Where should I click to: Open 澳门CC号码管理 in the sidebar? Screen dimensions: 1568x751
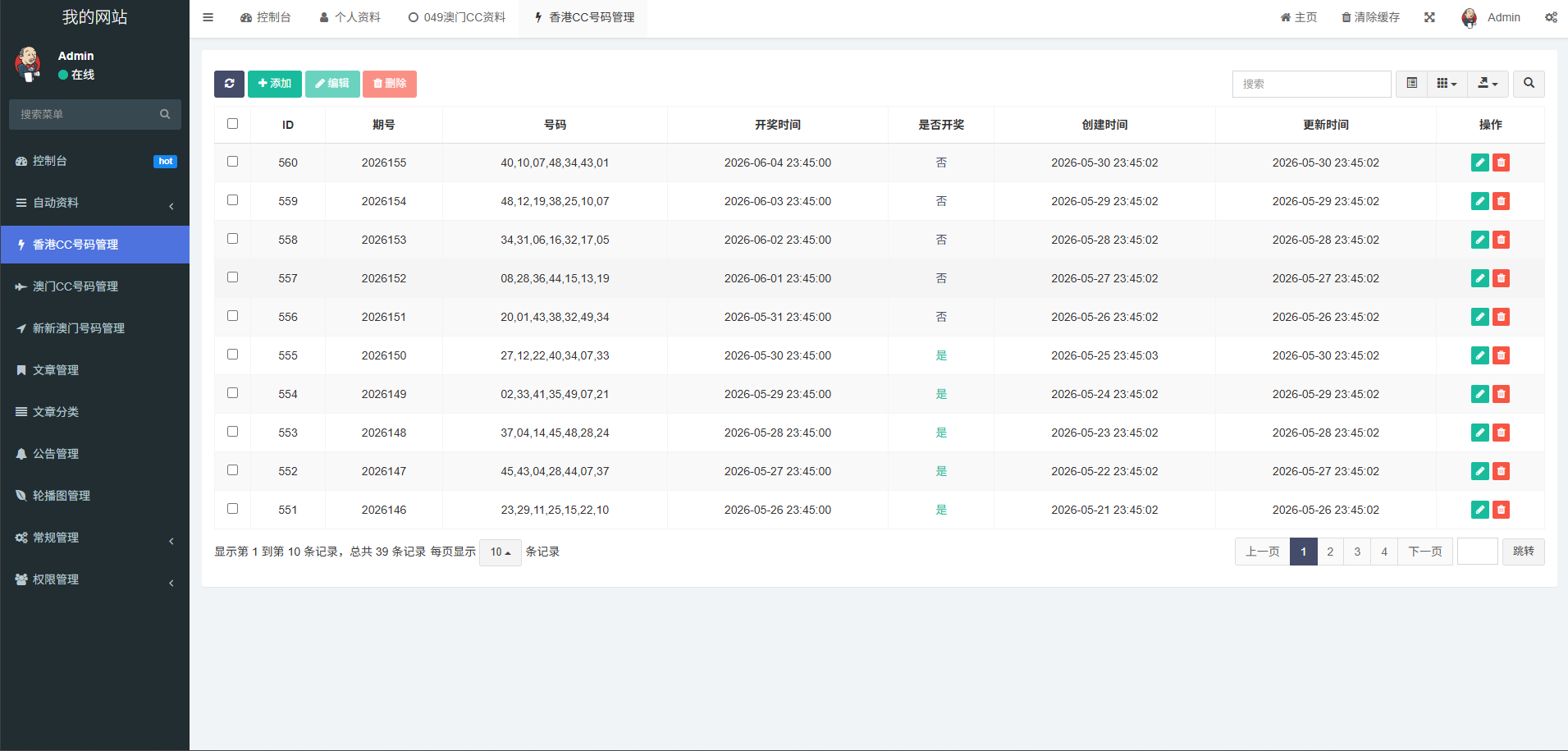pyautogui.click(x=95, y=286)
